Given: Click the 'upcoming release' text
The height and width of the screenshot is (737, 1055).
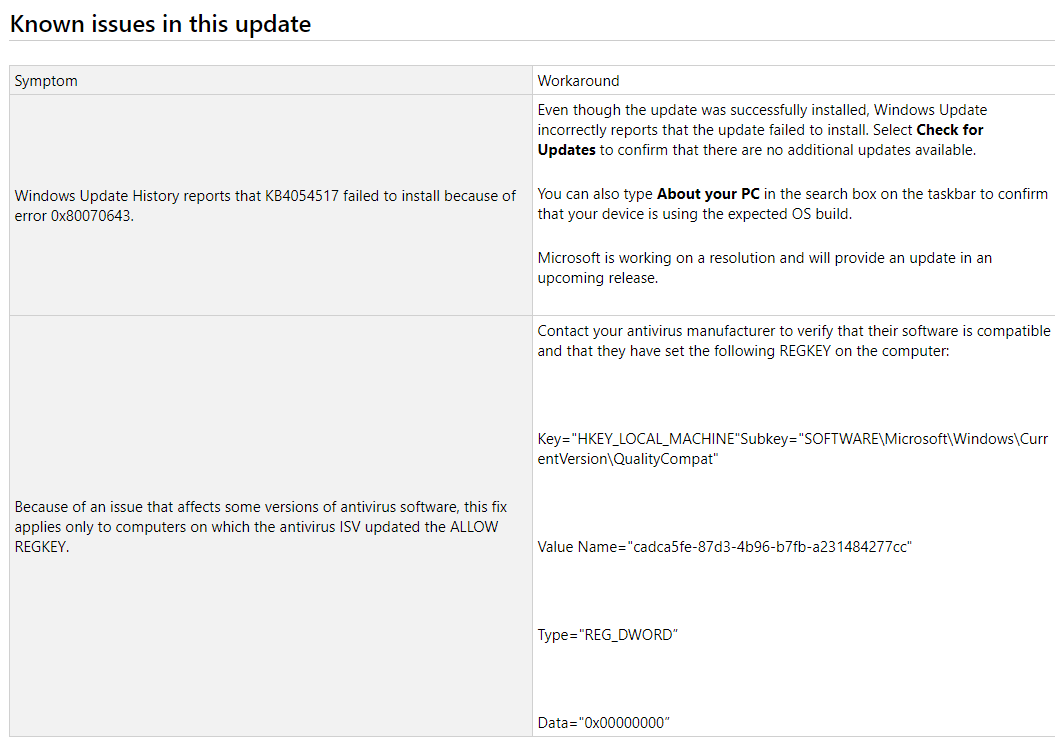Looking at the screenshot, I should click(x=597, y=278).
